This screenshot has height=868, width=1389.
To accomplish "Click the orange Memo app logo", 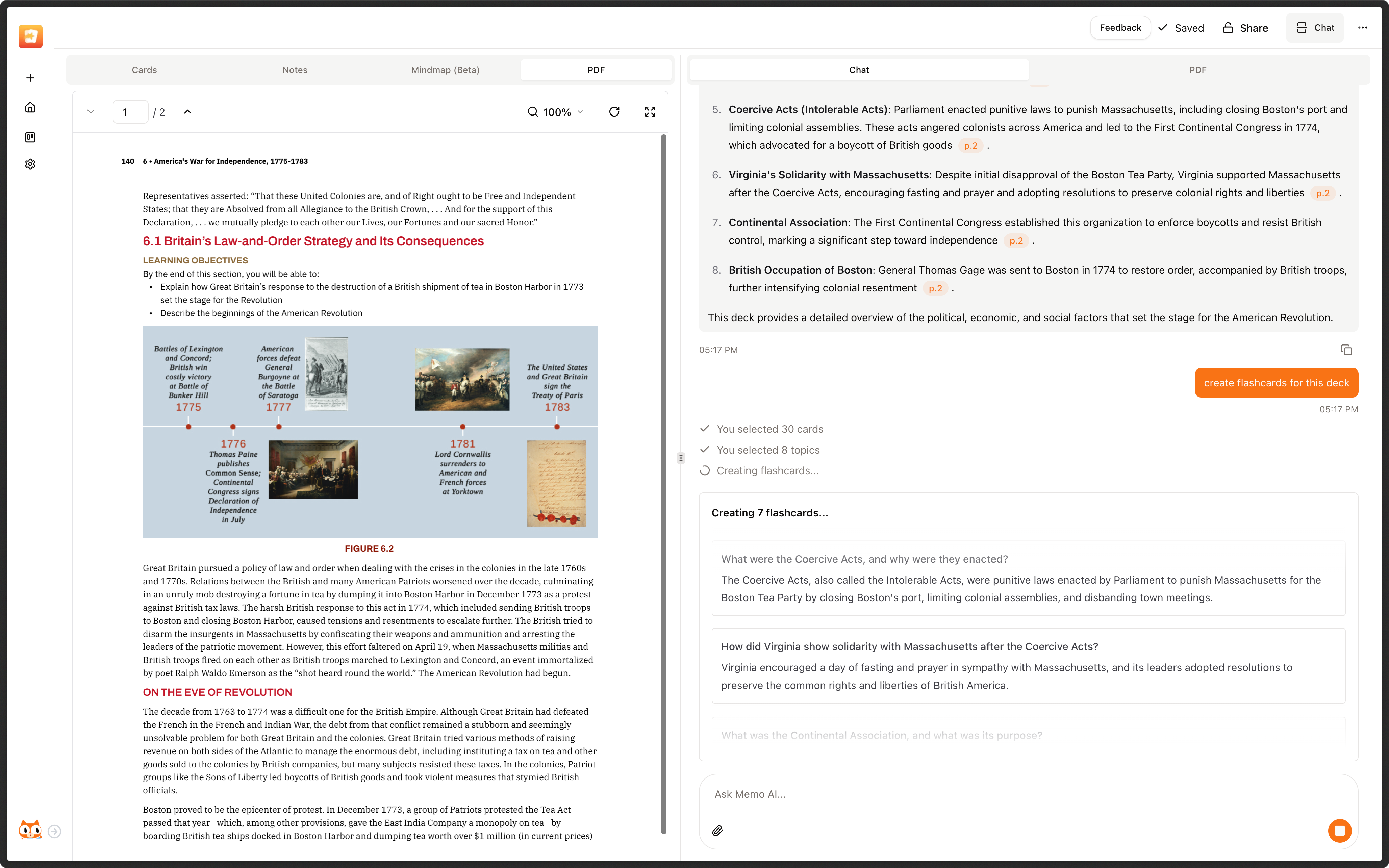I will point(30,36).
